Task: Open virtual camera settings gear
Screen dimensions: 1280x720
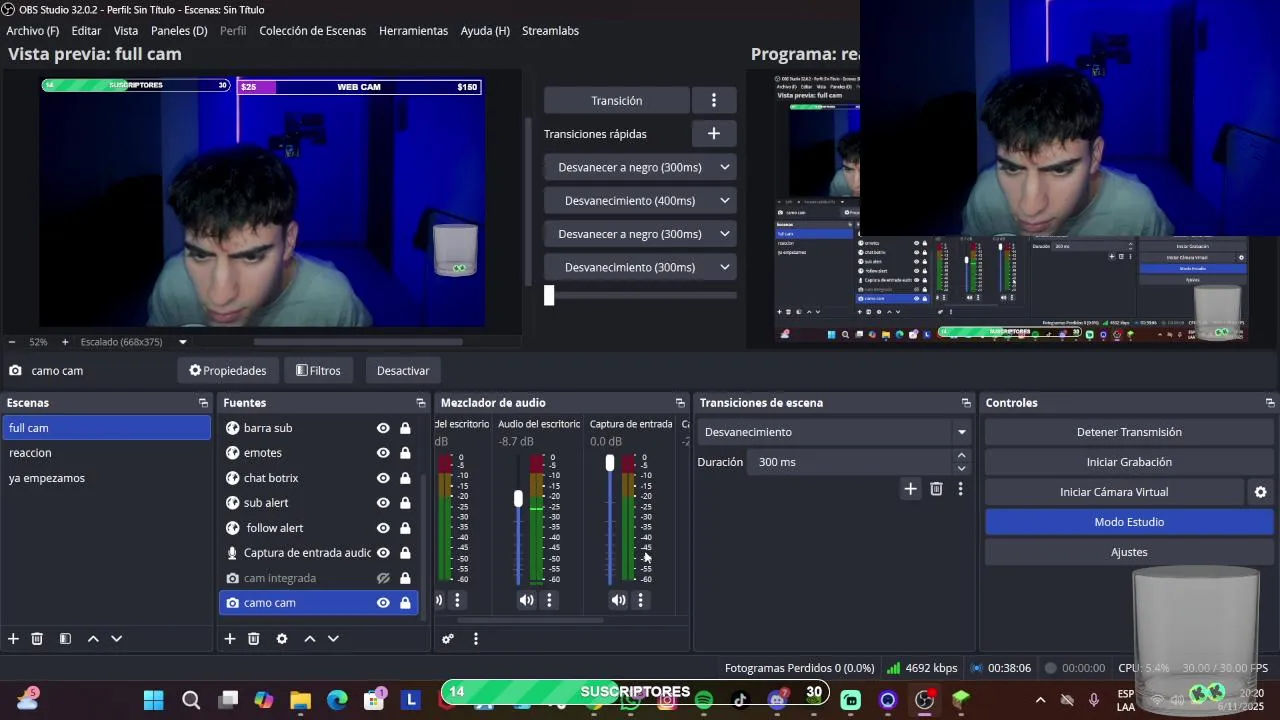Action: pos(1260,492)
